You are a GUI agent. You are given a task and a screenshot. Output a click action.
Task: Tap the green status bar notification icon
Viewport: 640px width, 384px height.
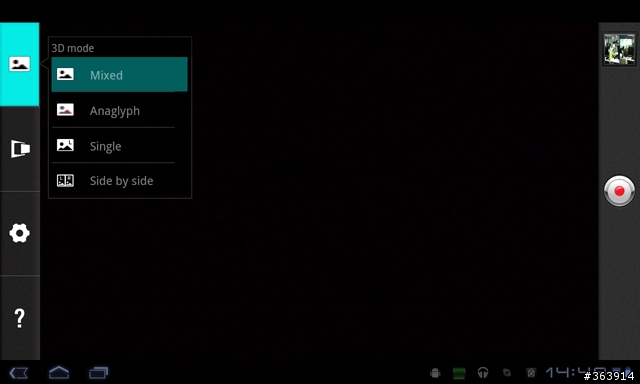point(459,373)
